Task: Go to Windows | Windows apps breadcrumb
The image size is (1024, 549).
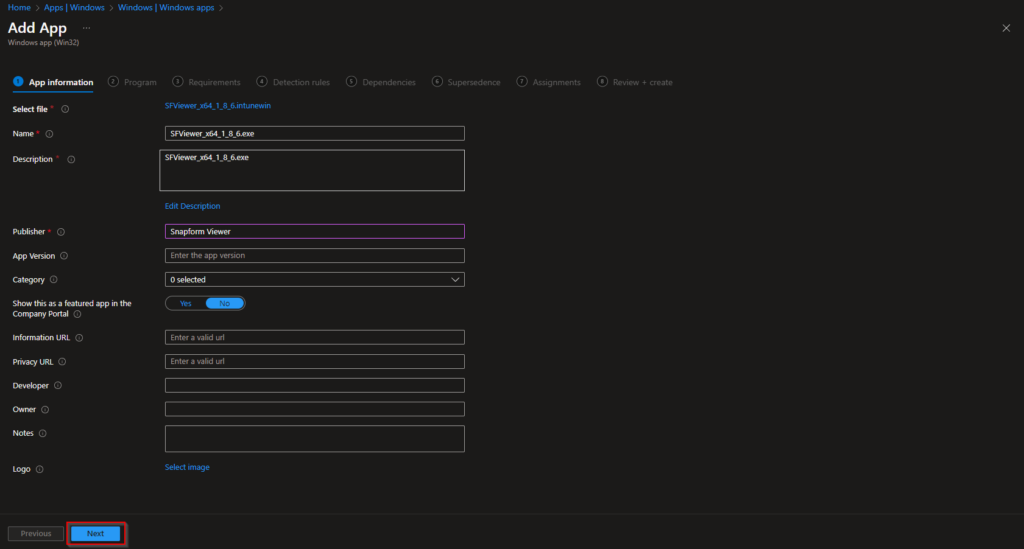Action: point(166,8)
